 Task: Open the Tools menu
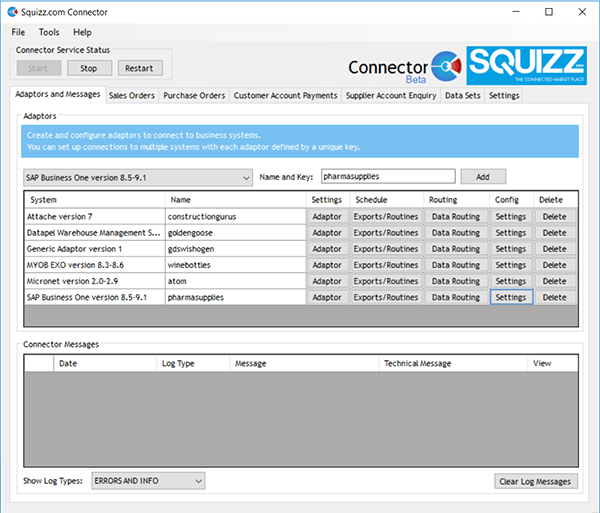[x=49, y=32]
